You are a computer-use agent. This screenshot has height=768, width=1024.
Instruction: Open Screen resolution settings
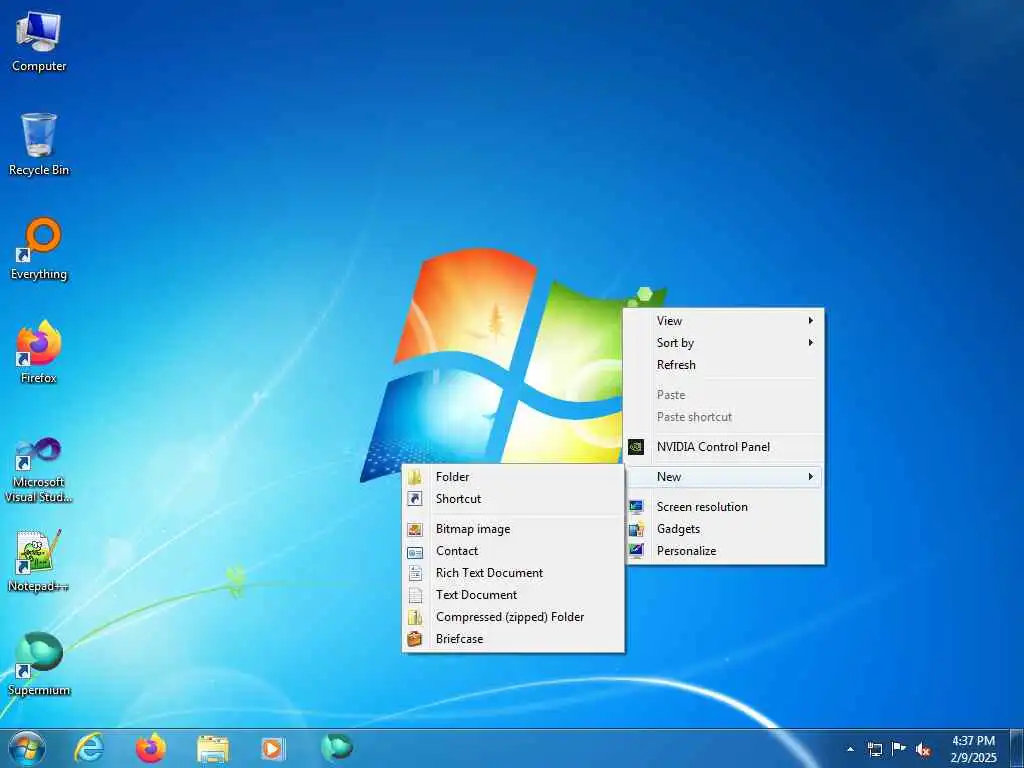tap(725, 507)
